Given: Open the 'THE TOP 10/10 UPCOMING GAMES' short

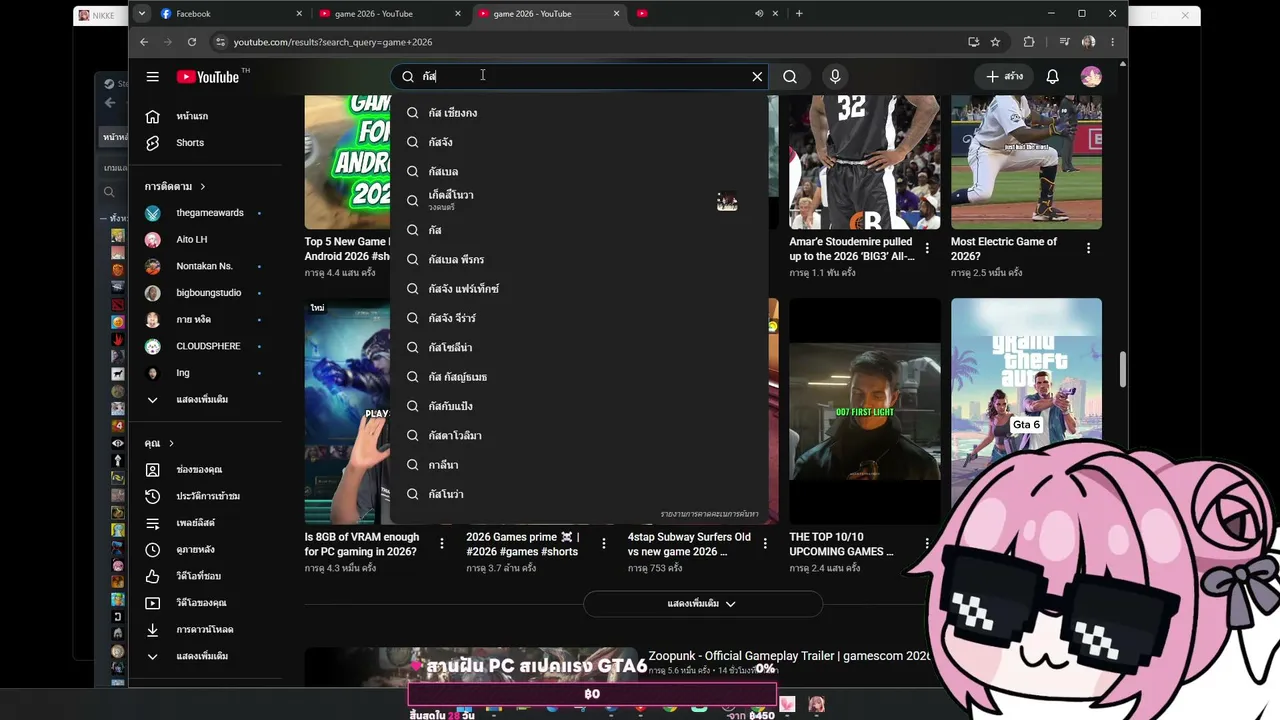Looking at the screenshot, I should [x=864, y=410].
